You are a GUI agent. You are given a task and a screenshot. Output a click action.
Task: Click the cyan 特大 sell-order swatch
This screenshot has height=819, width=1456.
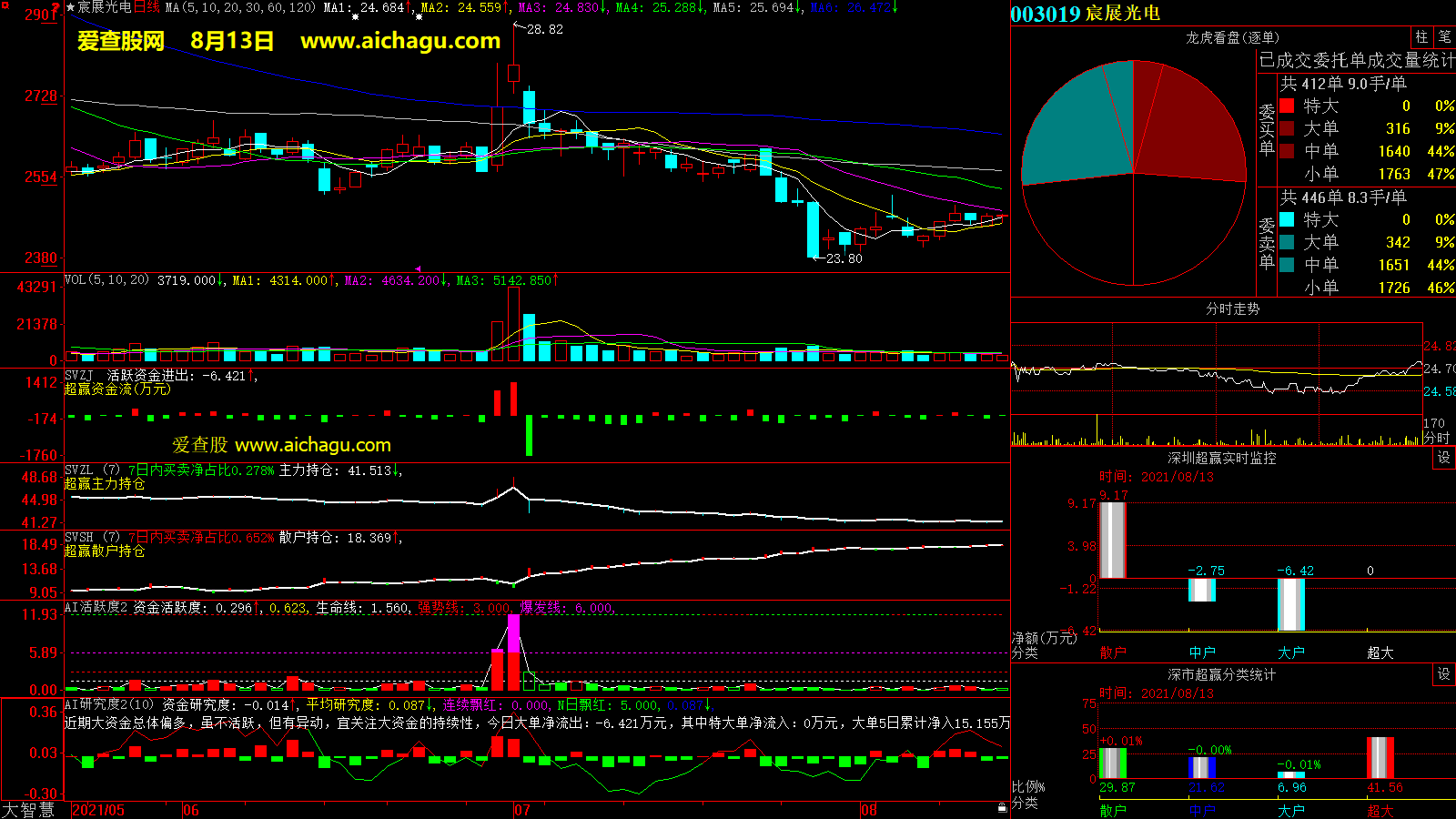(1287, 219)
